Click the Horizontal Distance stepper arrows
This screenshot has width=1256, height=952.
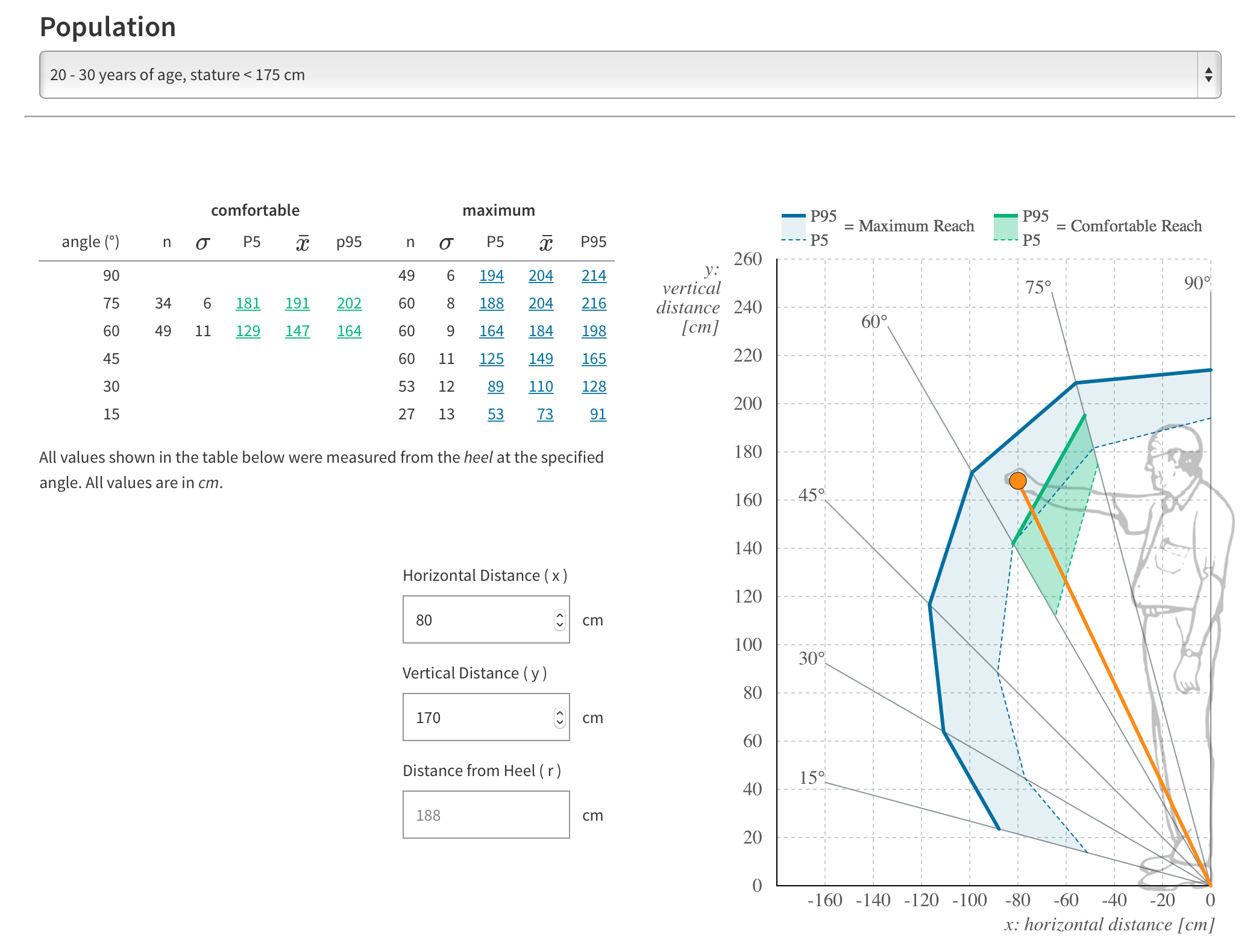[x=560, y=619]
